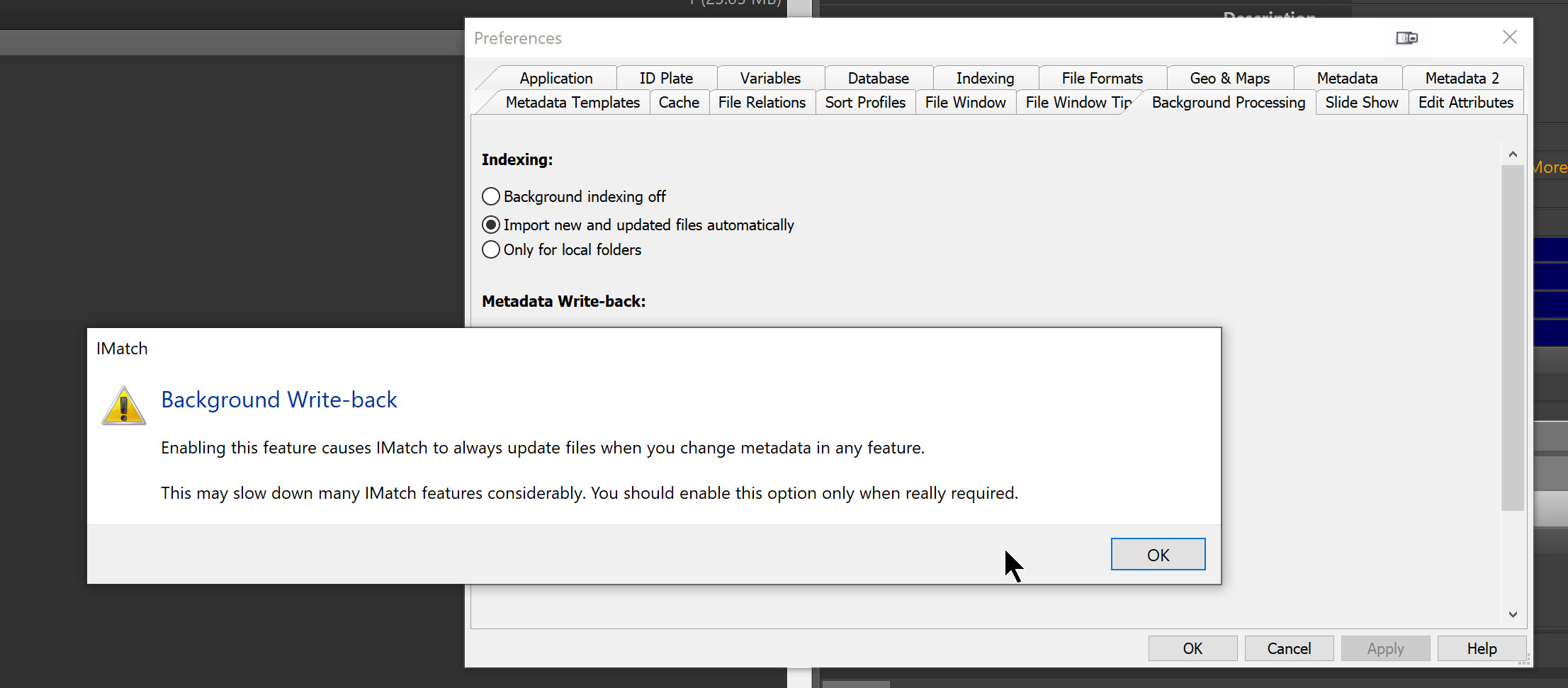Click OK at bottom of Preferences
1568x688 pixels.
point(1192,648)
